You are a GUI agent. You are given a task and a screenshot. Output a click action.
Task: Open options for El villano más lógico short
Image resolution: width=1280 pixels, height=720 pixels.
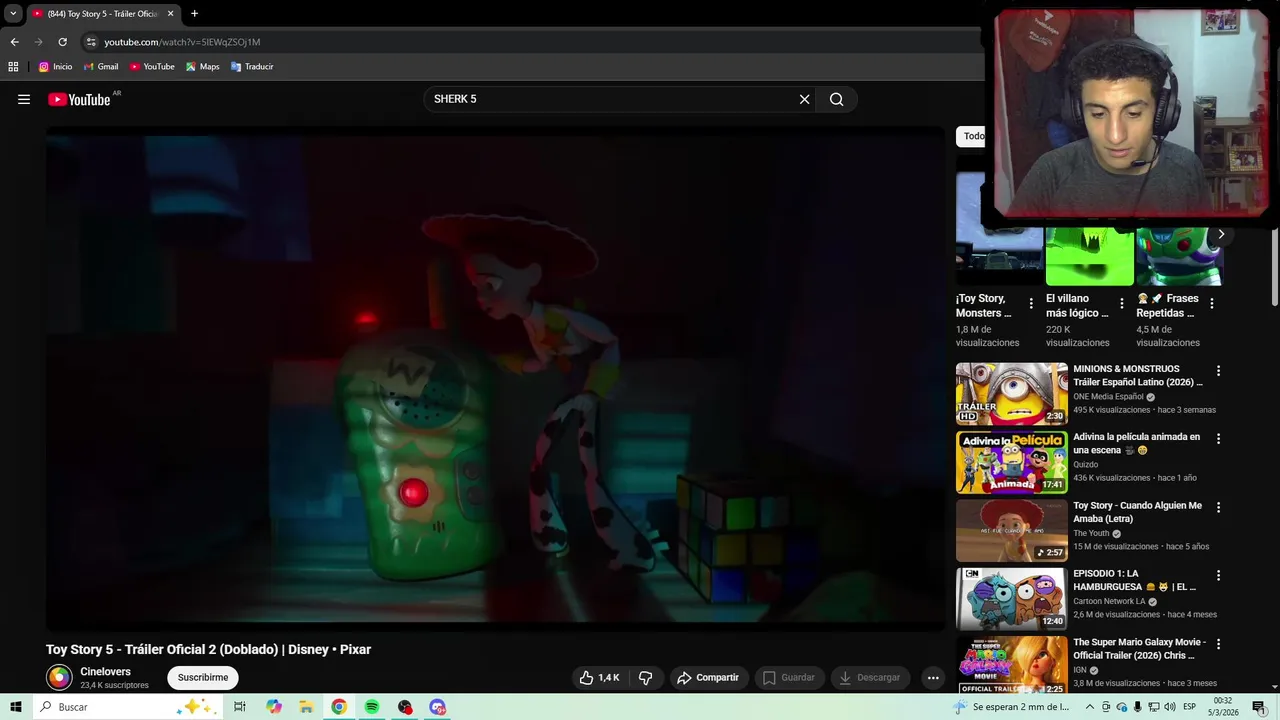pyautogui.click(x=1121, y=303)
